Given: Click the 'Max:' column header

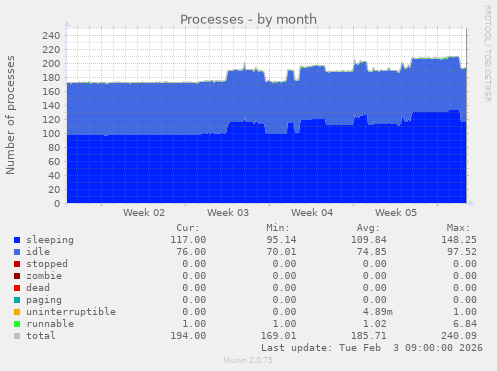Looking at the screenshot, I should pos(458,228).
